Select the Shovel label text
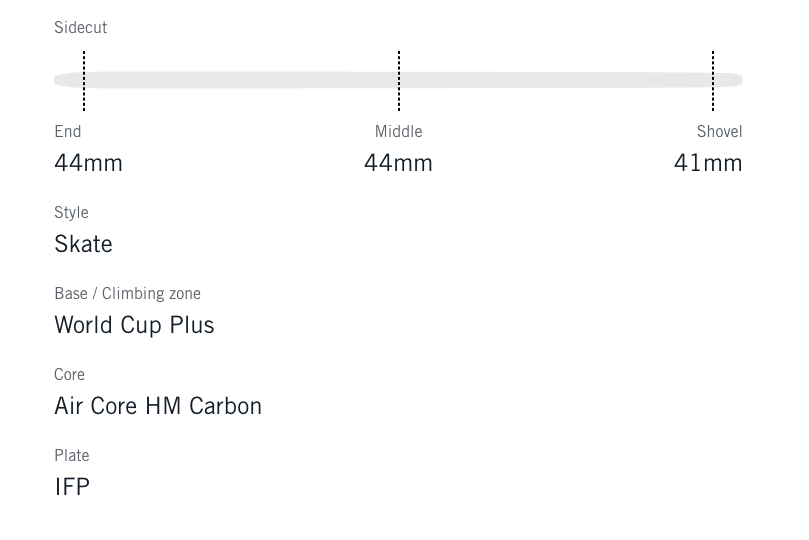Screen dimensions: 809x540 click(x=719, y=132)
